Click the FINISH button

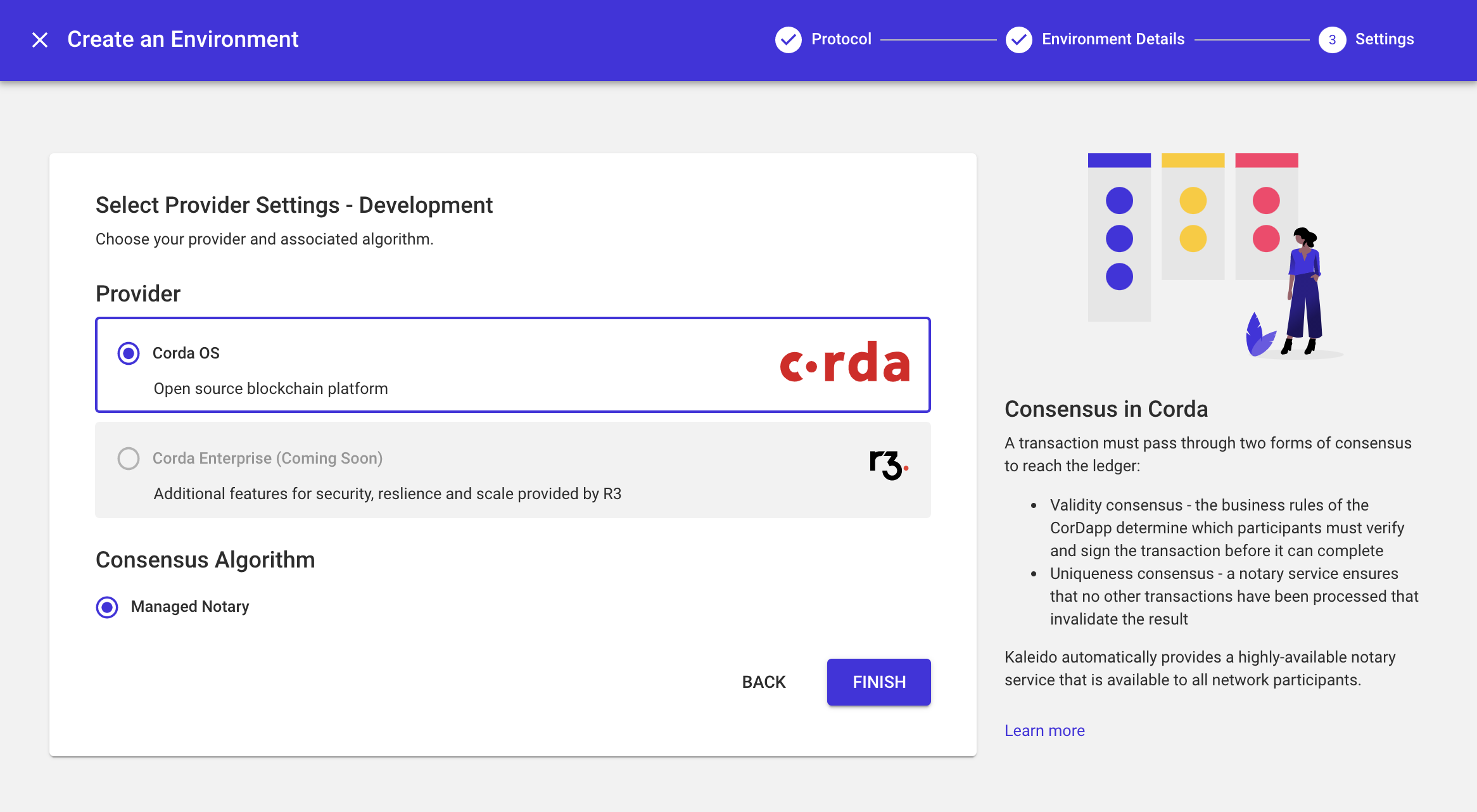[x=879, y=681]
